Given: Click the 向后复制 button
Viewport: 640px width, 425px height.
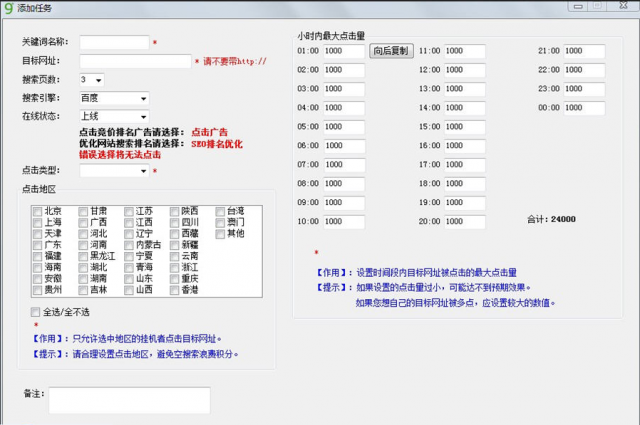Looking at the screenshot, I should 390,51.
